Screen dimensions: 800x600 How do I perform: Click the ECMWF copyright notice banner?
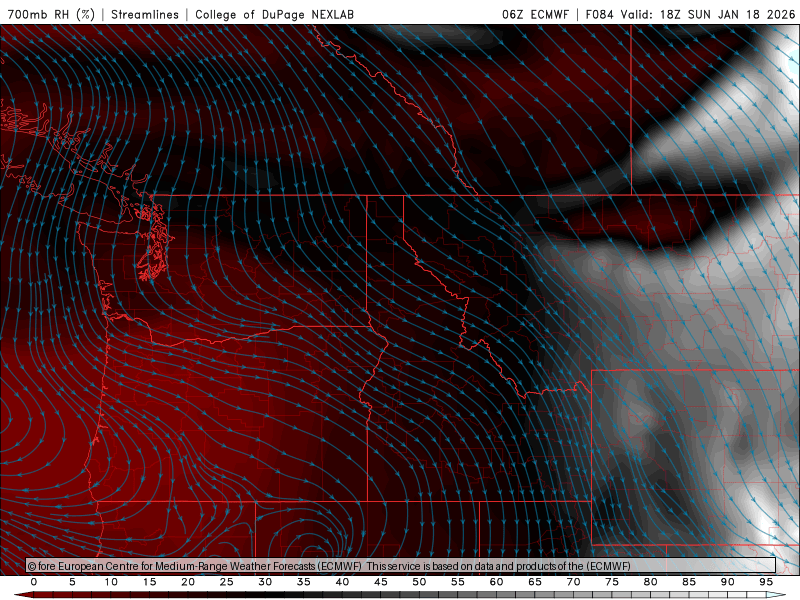click(x=401, y=566)
